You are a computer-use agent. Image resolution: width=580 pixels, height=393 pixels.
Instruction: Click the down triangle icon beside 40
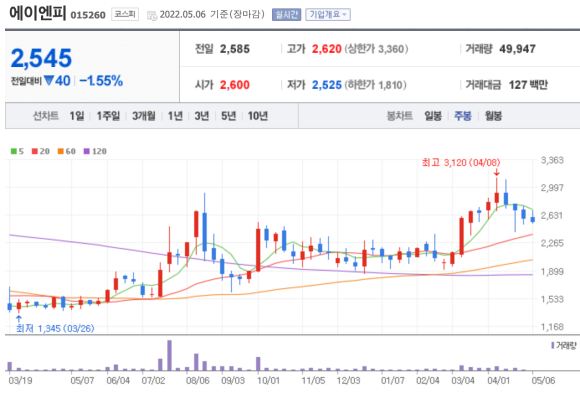coord(49,80)
